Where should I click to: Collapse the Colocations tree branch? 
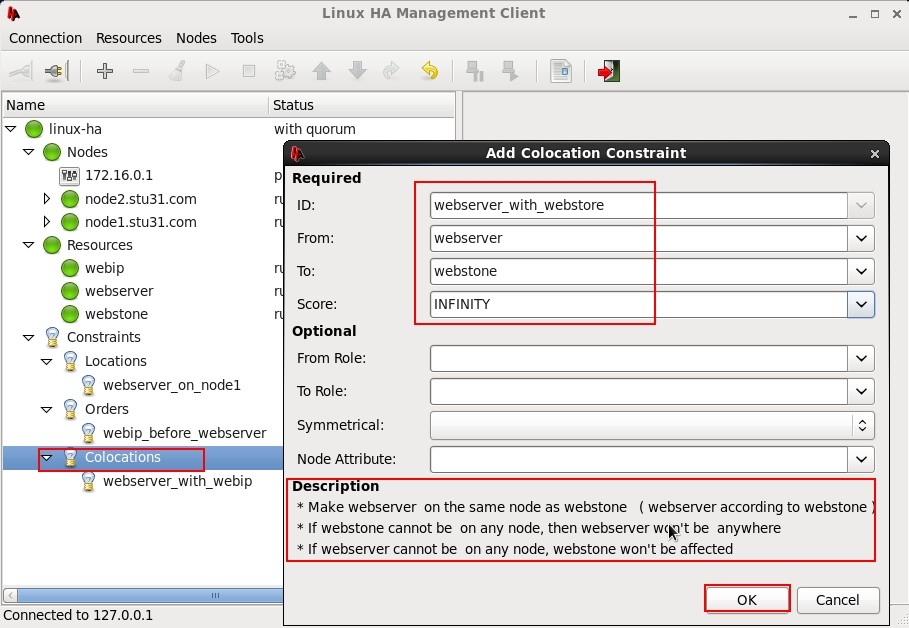point(47,458)
